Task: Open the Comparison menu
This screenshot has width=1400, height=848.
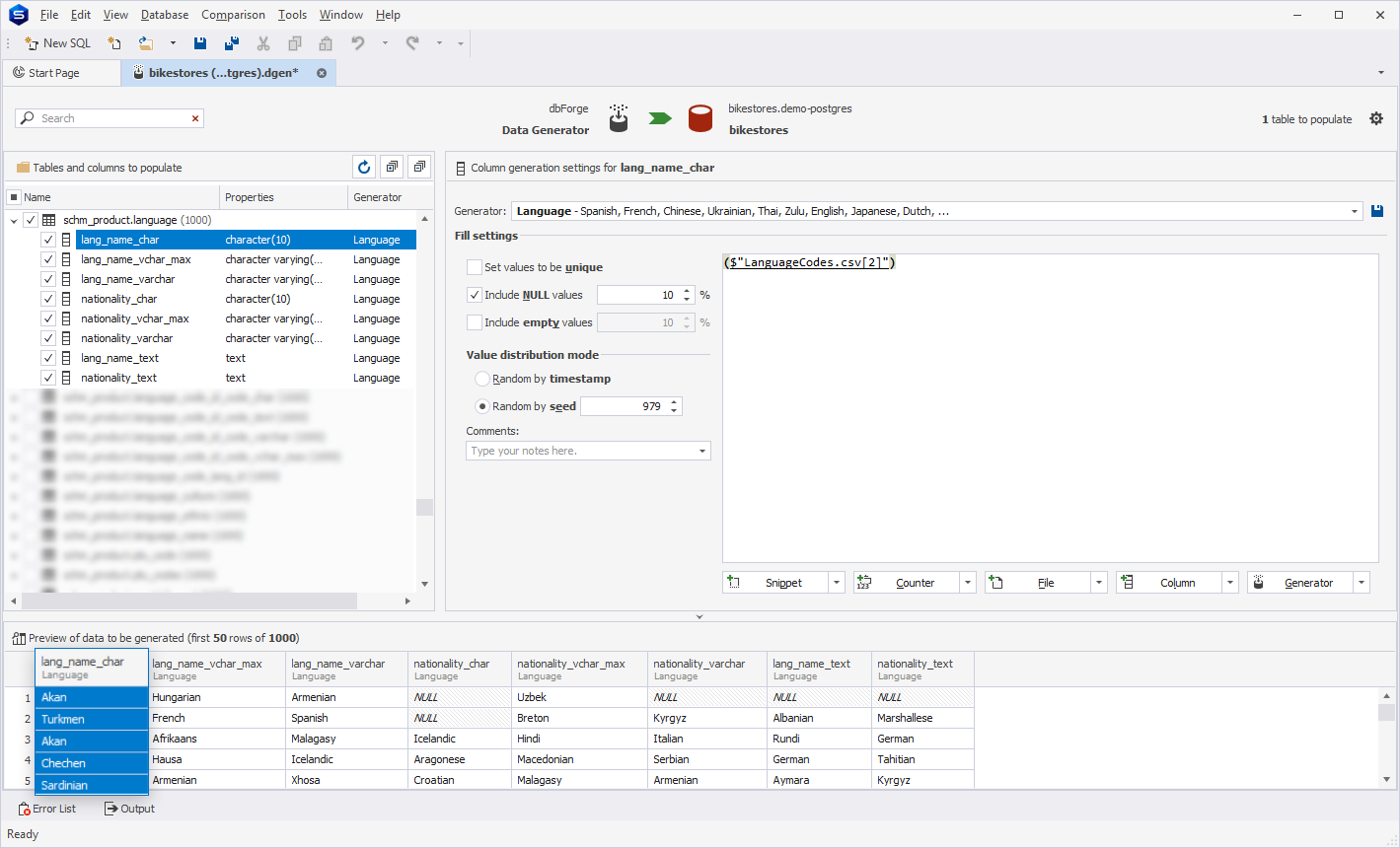Action: click(x=233, y=15)
